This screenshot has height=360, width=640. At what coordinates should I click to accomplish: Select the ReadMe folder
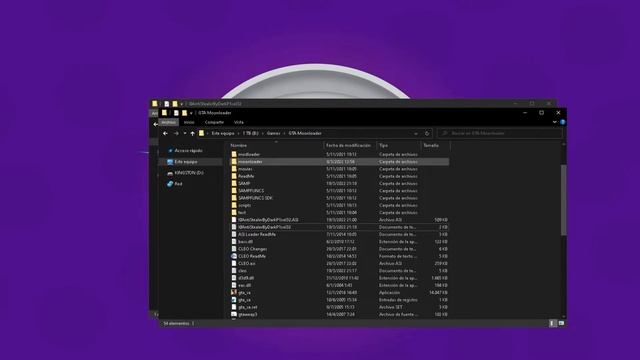[340, 176]
